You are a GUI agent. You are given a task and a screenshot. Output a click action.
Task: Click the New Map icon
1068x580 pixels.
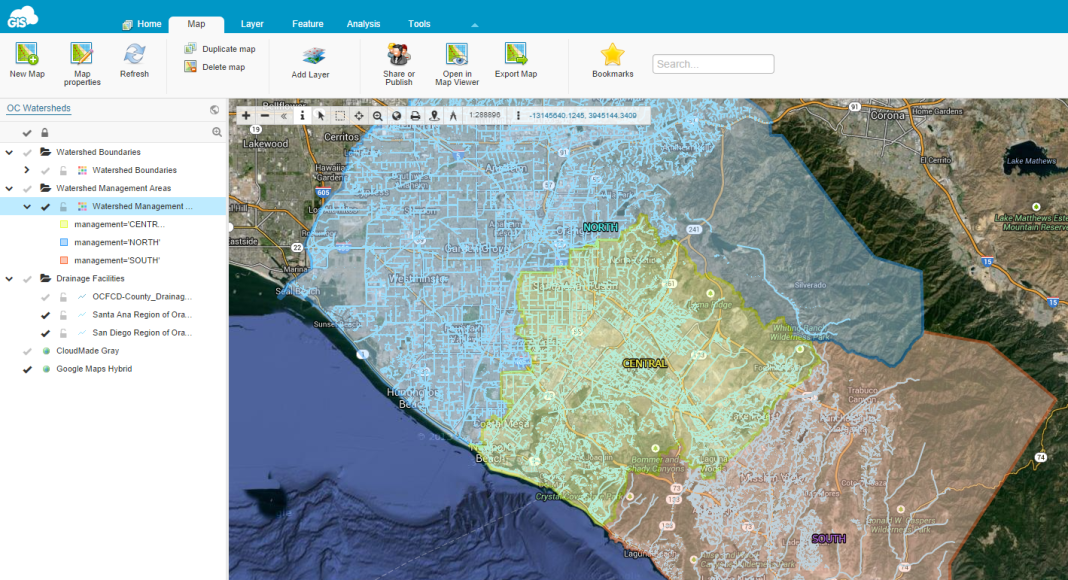click(x=27, y=54)
